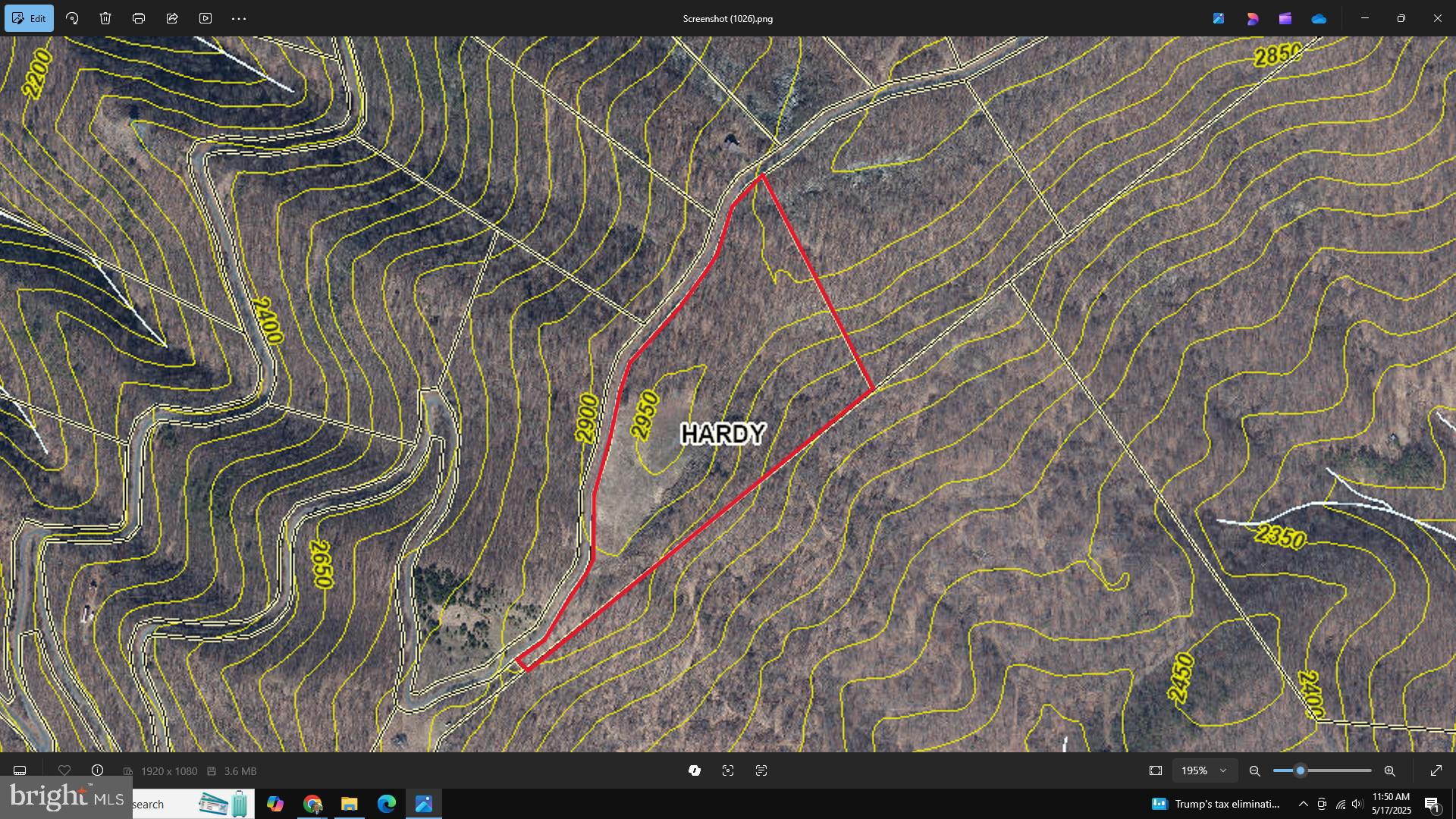Click the Edit button
Image resolution: width=1456 pixels, height=819 pixels.
(x=29, y=18)
